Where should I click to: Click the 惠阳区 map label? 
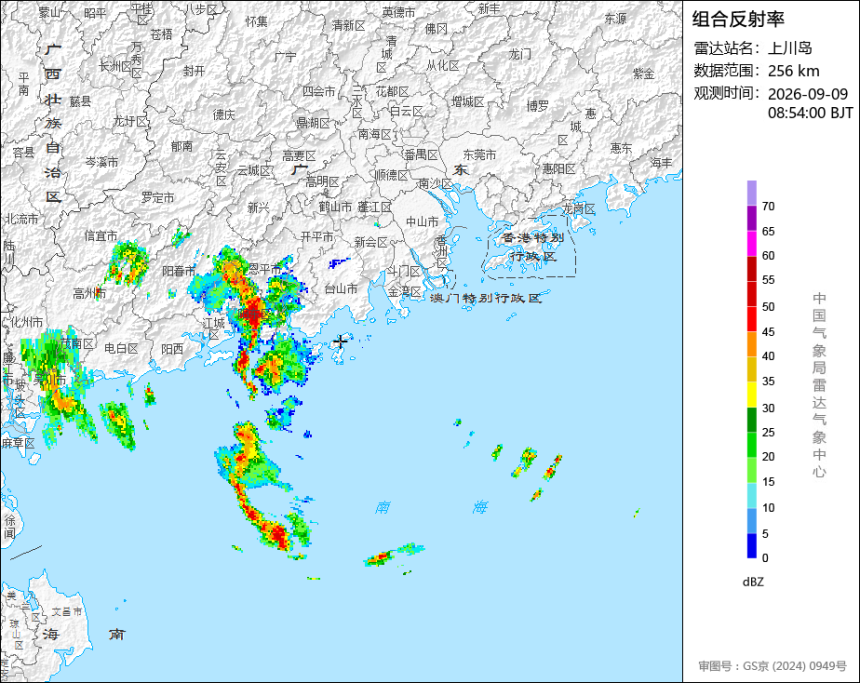(559, 168)
